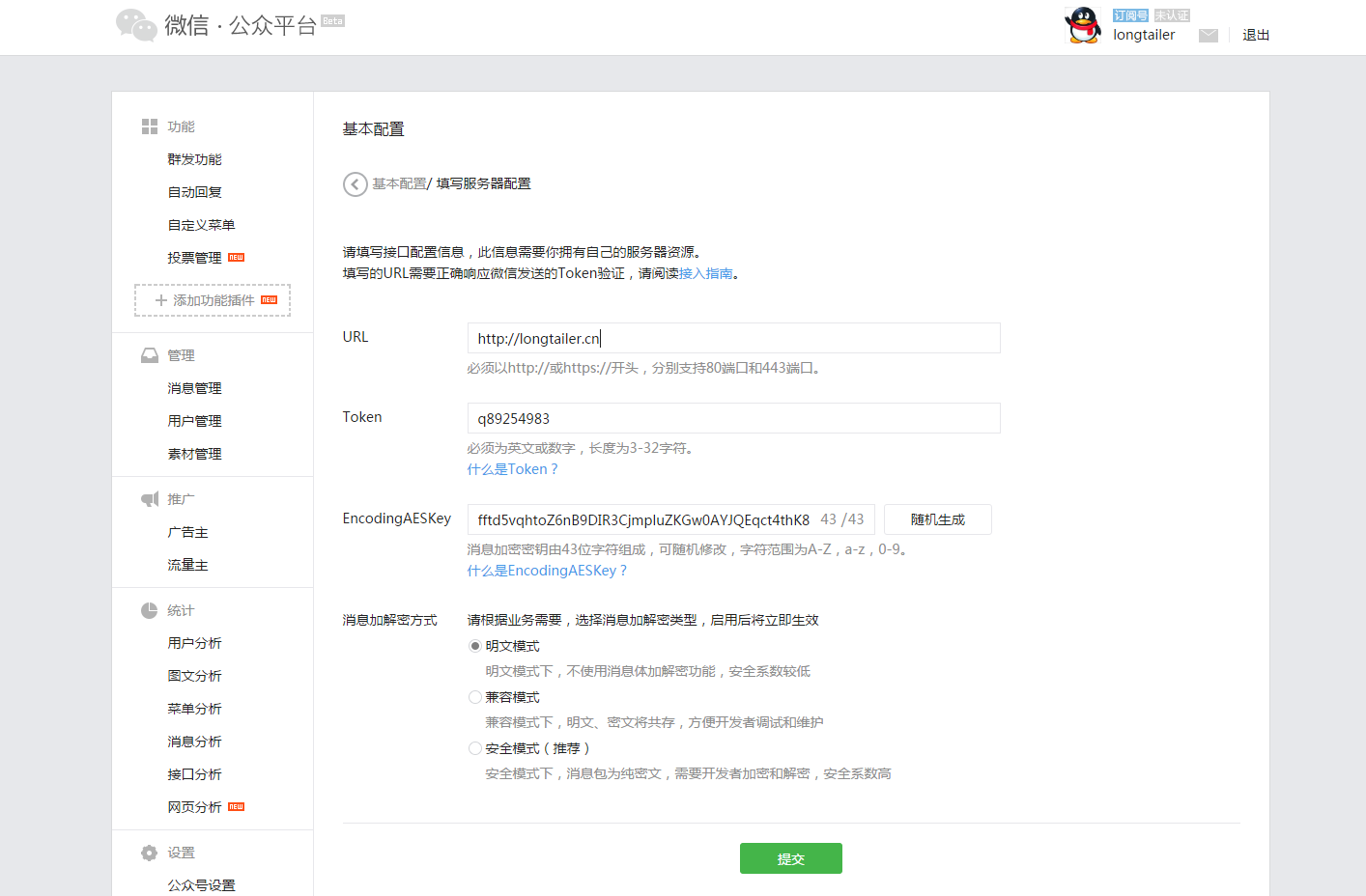Click the green 提交 submit button
The width and height of the screenshot is (1366, 896).
pyautogui.click(x=790, y=857)
